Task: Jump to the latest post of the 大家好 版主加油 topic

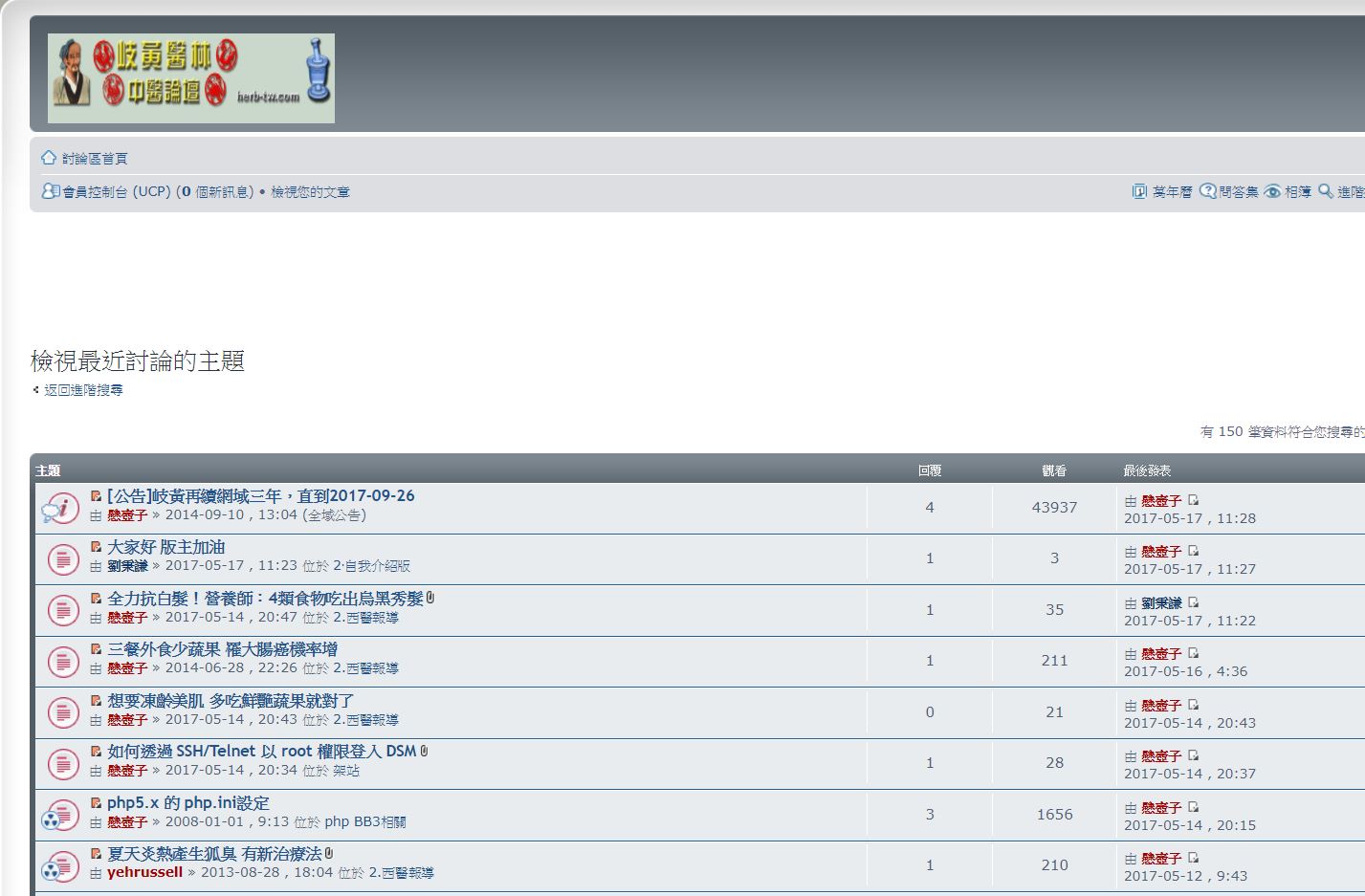Action: click(x=1193, y=552)
